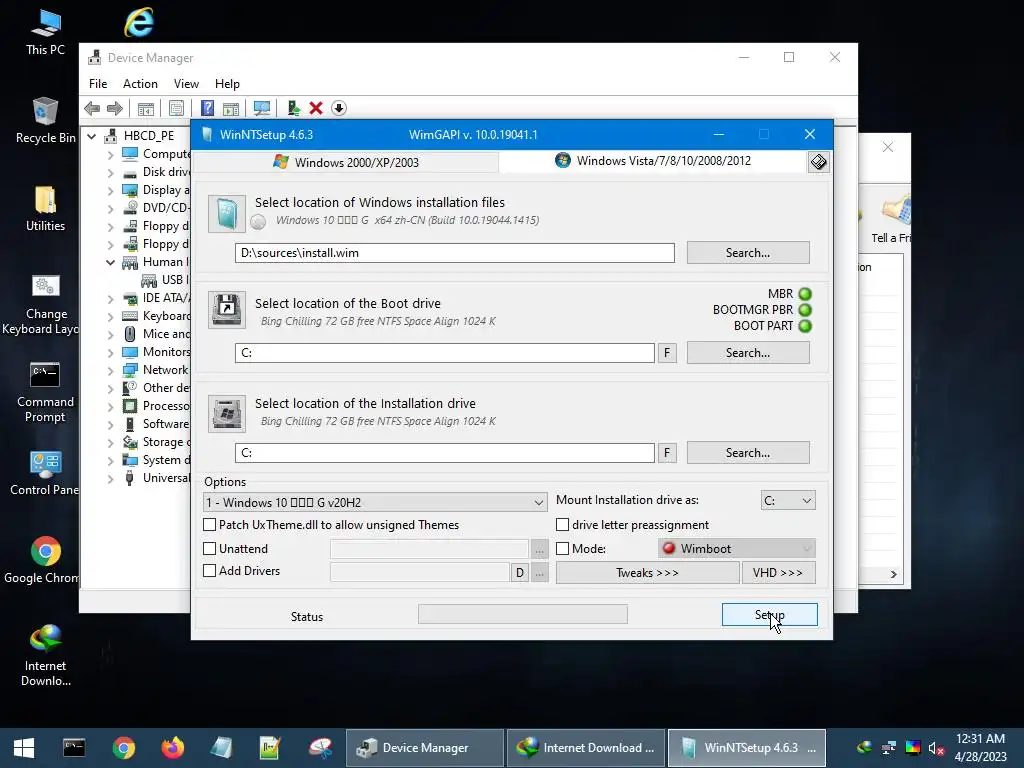Viewport: 1024px width, 768px height.
Task: Click the action pane toolbar icon beside Help
Action: [231, 108]
